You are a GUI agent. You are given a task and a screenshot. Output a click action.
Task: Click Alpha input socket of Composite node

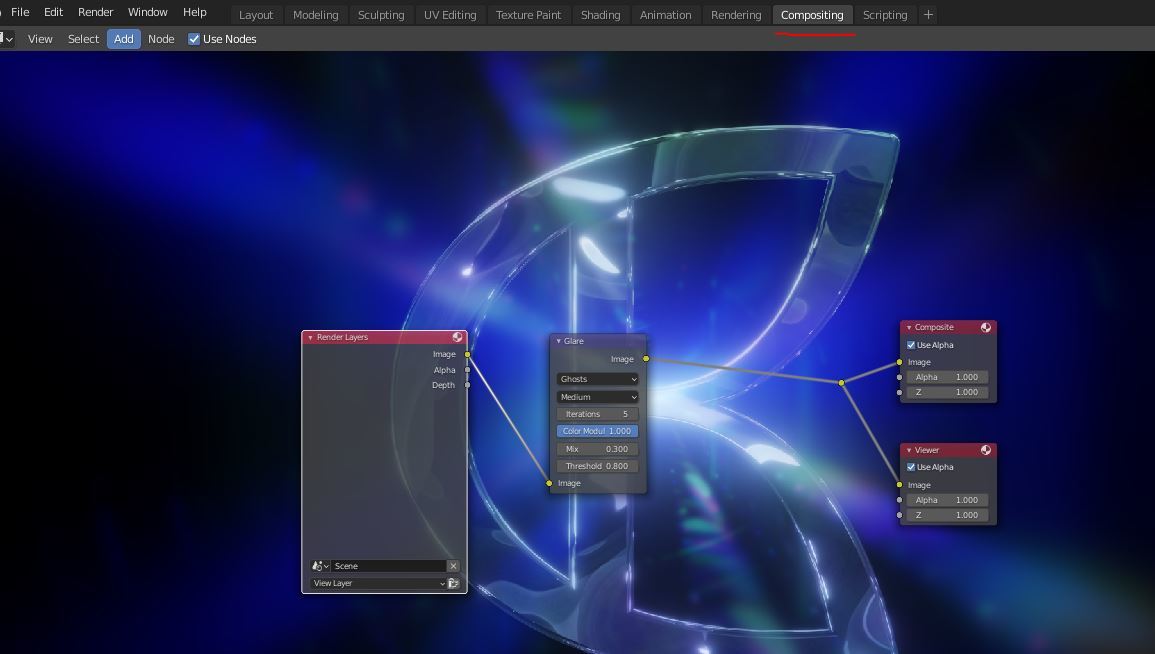[899, 377]
